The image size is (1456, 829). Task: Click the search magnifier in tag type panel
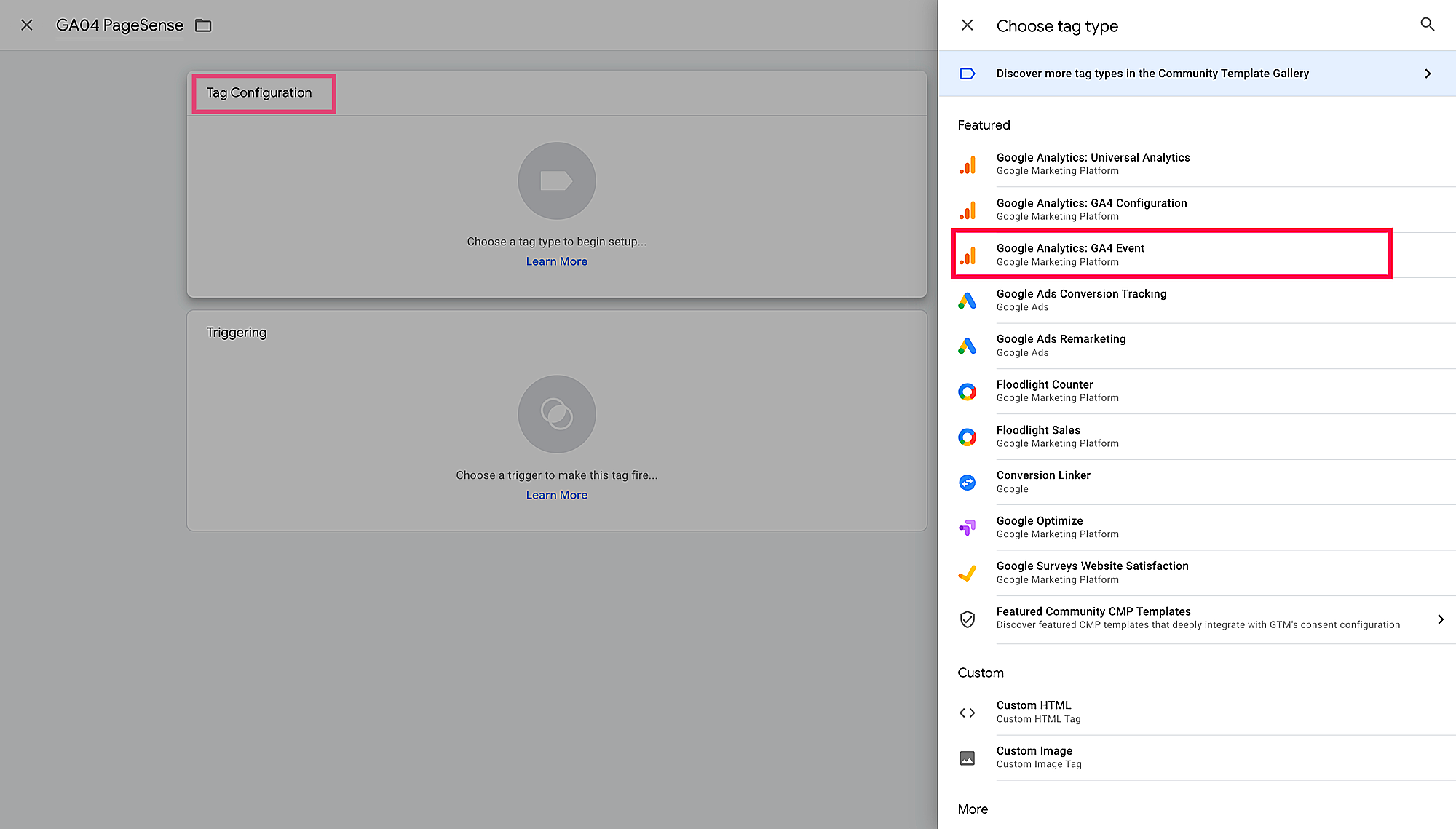click(1427, 25)
